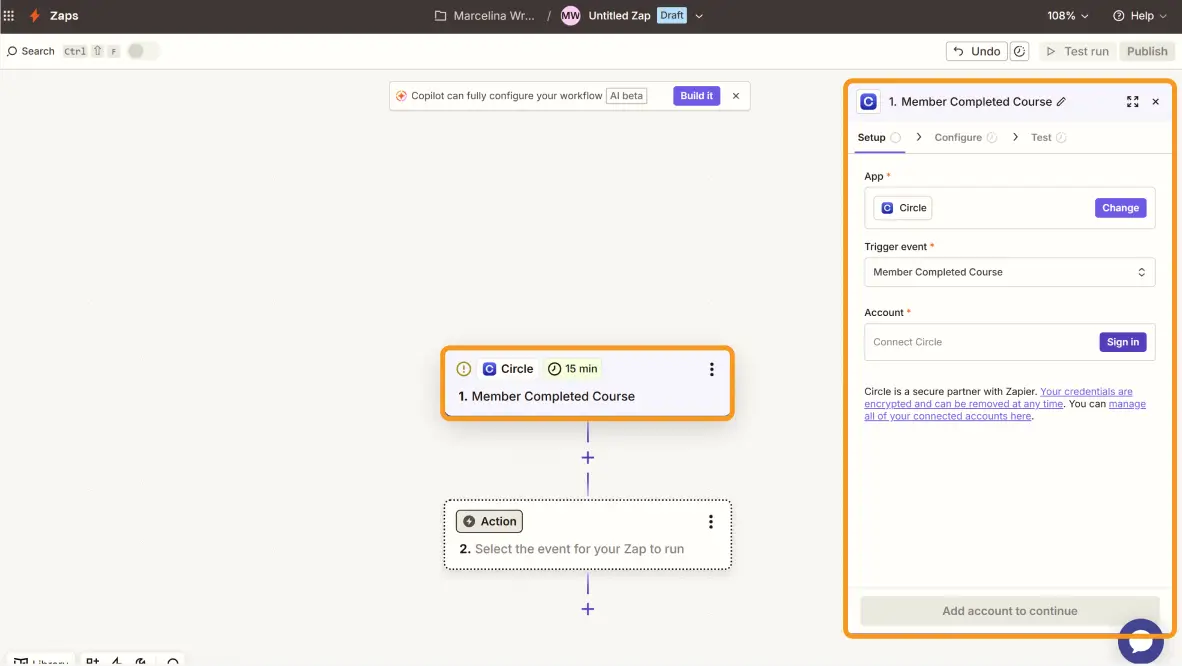The width and height of the screenshot is (1182, 666).
Task: Click the MW user avatar
Action: coord(571,15)
